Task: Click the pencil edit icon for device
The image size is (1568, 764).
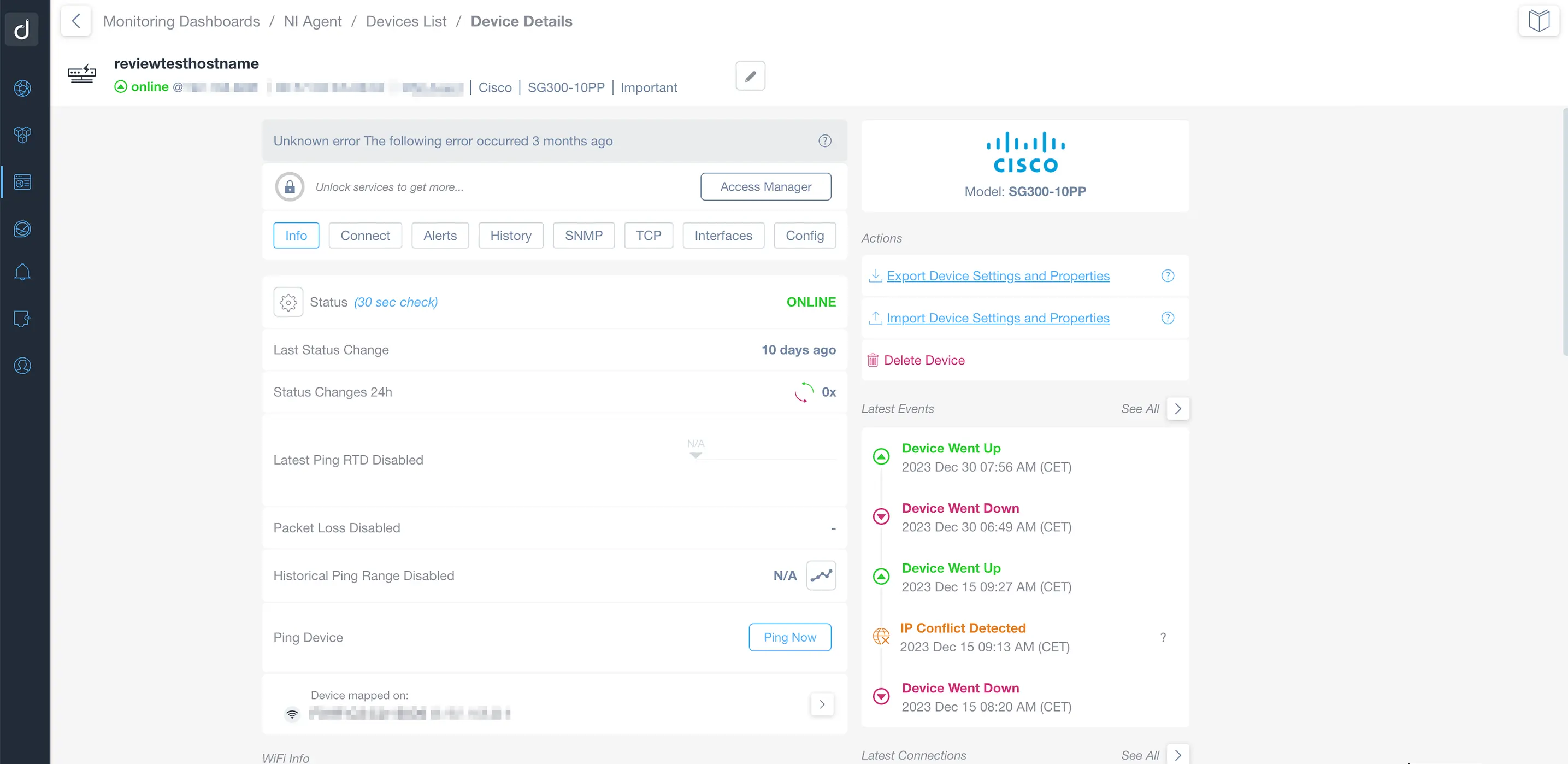Action: coord(751,76)
